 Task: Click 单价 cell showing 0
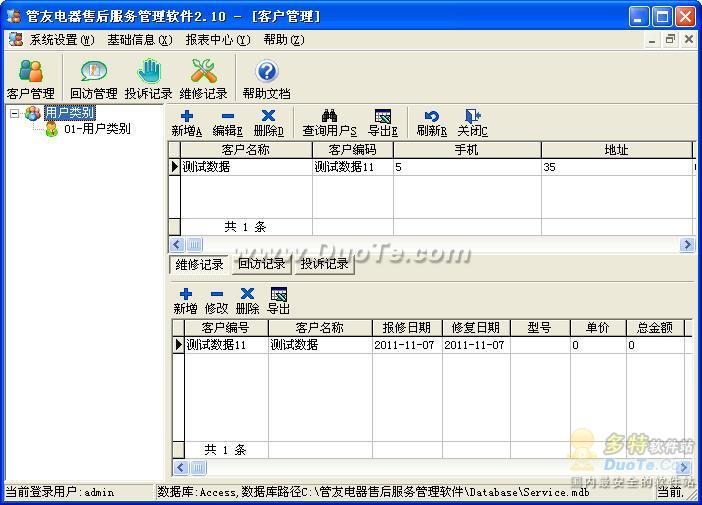coord(598,345)
